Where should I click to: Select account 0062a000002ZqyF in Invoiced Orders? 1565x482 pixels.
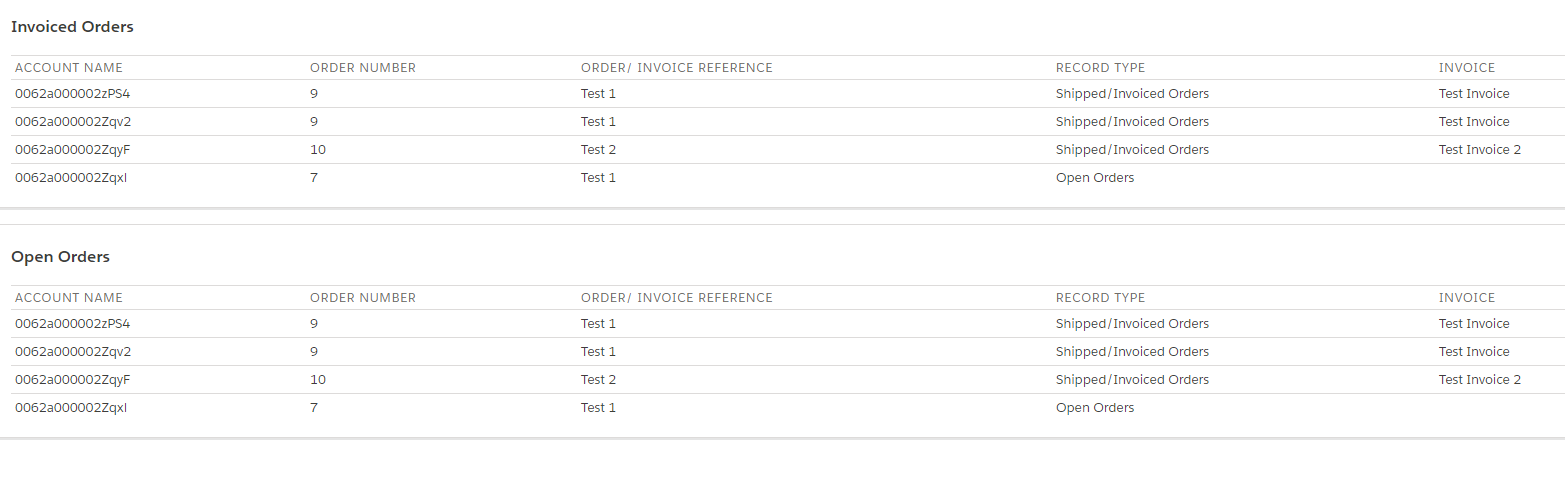[72, 150]
